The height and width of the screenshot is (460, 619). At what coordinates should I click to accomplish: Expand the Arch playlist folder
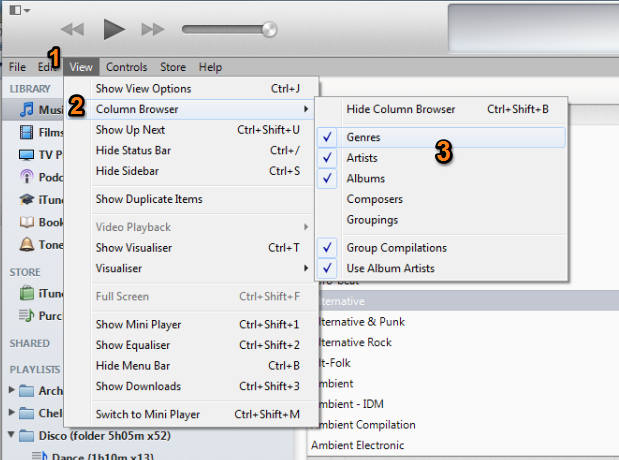[12, 390]
